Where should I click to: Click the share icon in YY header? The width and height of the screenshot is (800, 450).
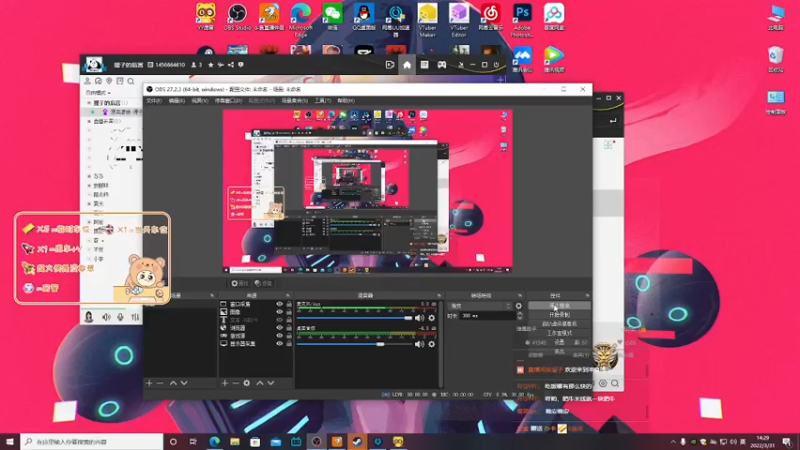(231, 65)
